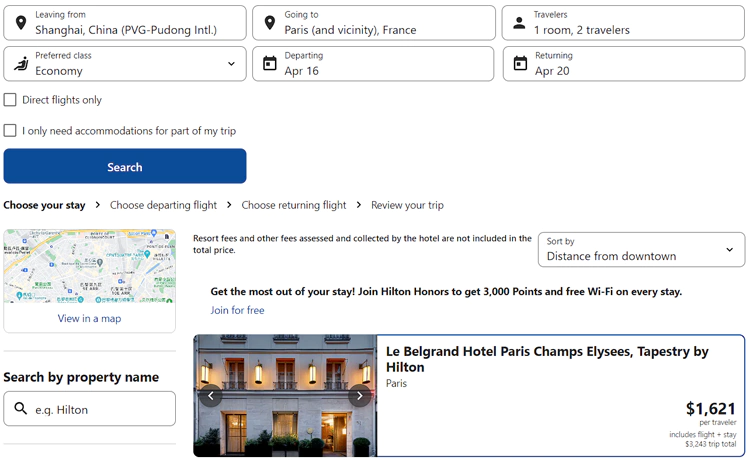Image resolution: width=750 pixels, height=460 pixels.
Task: Open the View in a map link
Action: coord(89,319)
